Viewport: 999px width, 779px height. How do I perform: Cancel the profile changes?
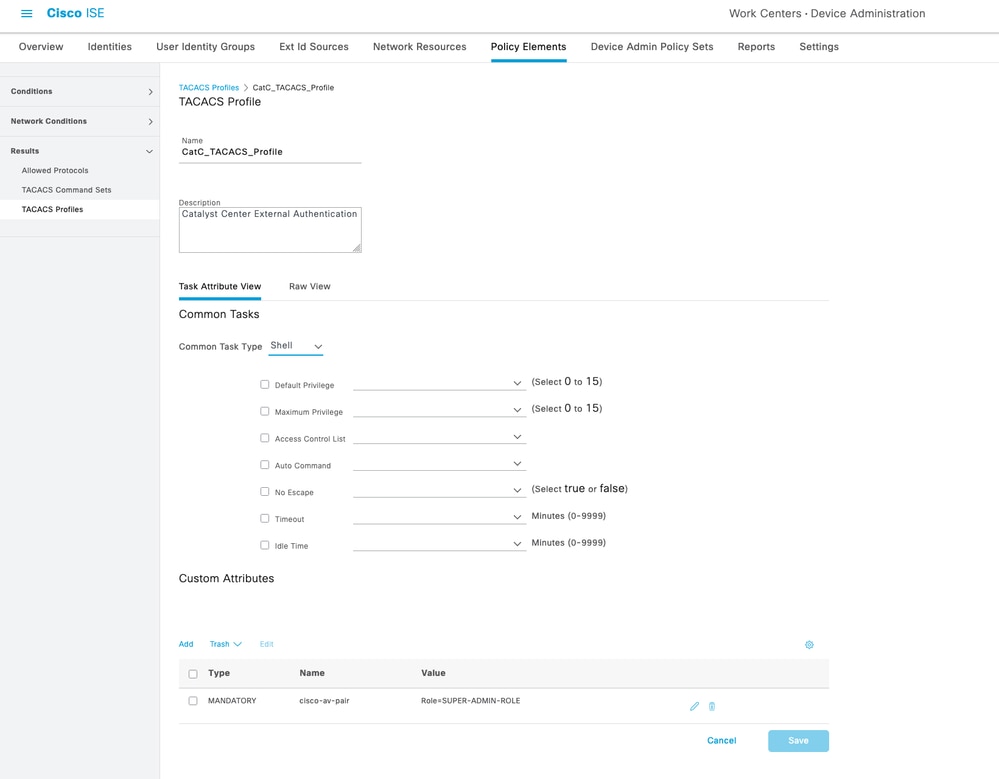(721, 741)
